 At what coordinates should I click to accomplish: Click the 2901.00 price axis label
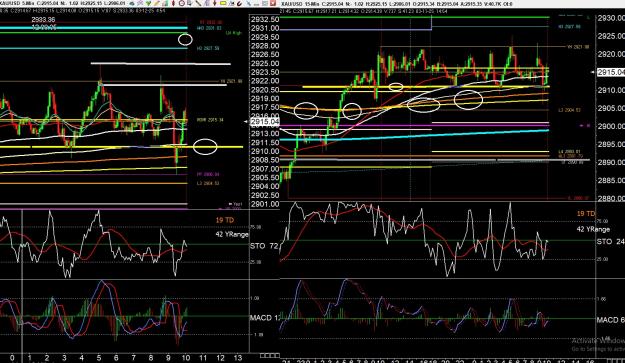coord(265,204)
